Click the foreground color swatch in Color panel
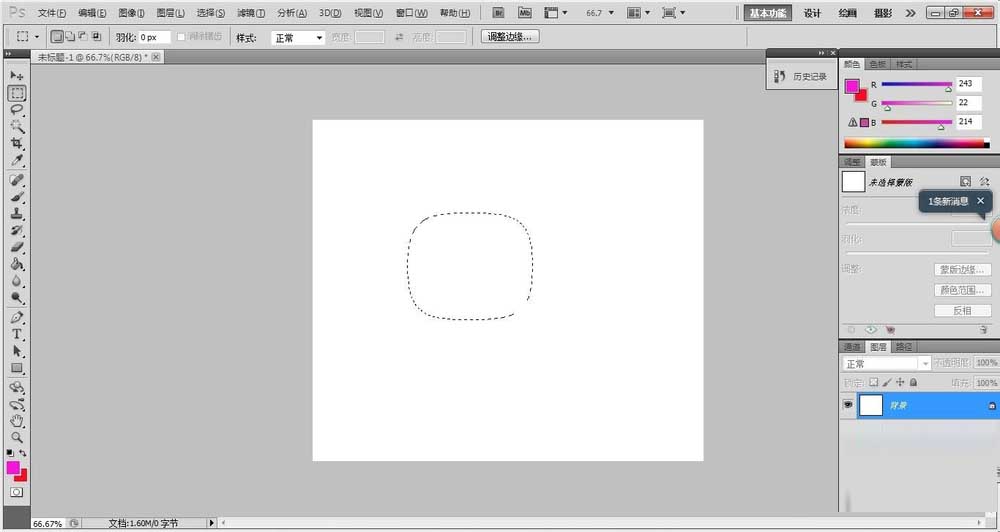1000x532 pixels. 852,86
